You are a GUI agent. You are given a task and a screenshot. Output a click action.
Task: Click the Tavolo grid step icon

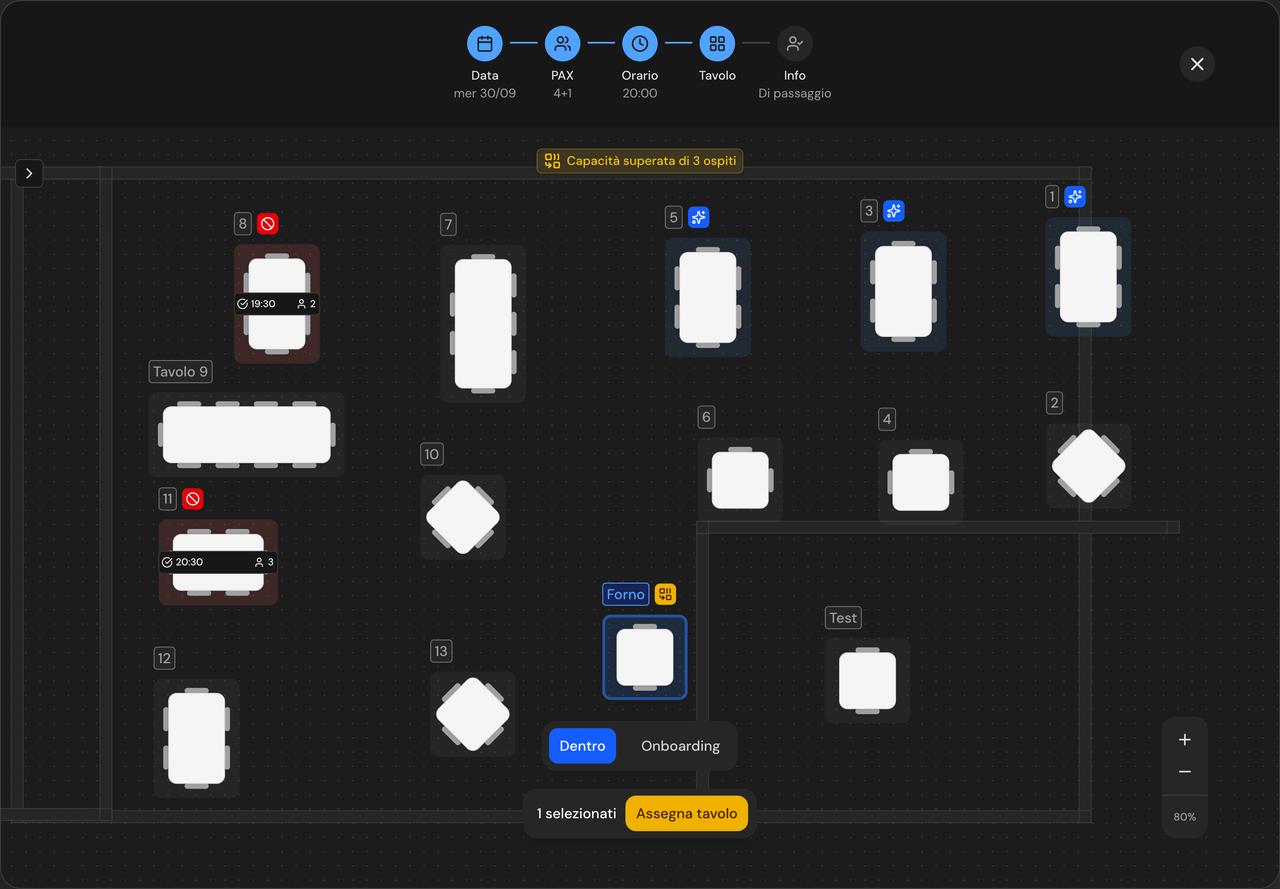(x=717, y=44)
